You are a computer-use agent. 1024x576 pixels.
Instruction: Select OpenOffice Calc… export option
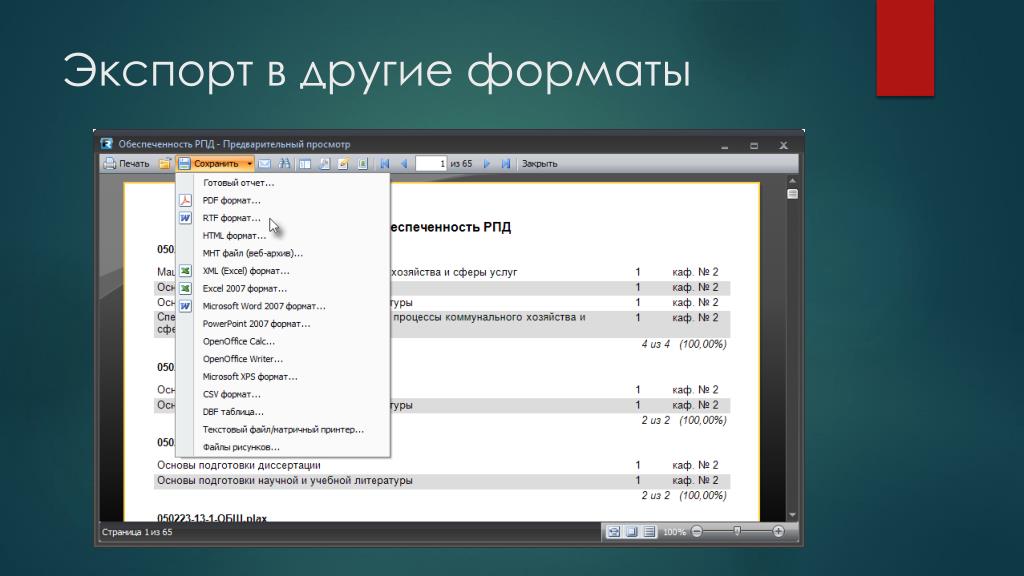(x=283, y=342)
